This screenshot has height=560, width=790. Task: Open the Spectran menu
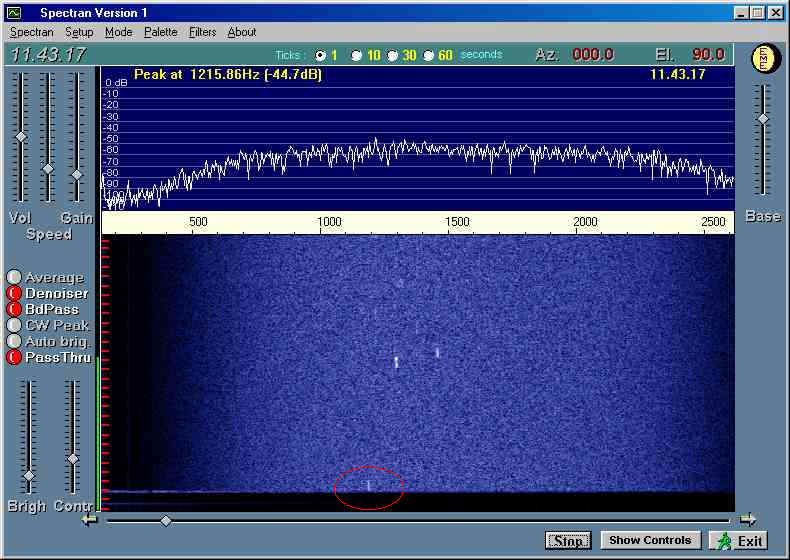[x=31, y=32]
